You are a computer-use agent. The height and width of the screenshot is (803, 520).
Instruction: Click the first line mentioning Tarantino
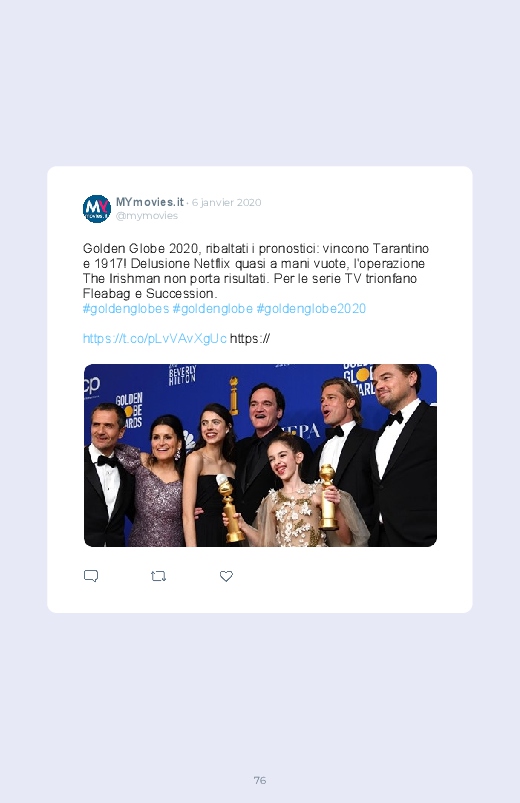(x=256, y=249)
